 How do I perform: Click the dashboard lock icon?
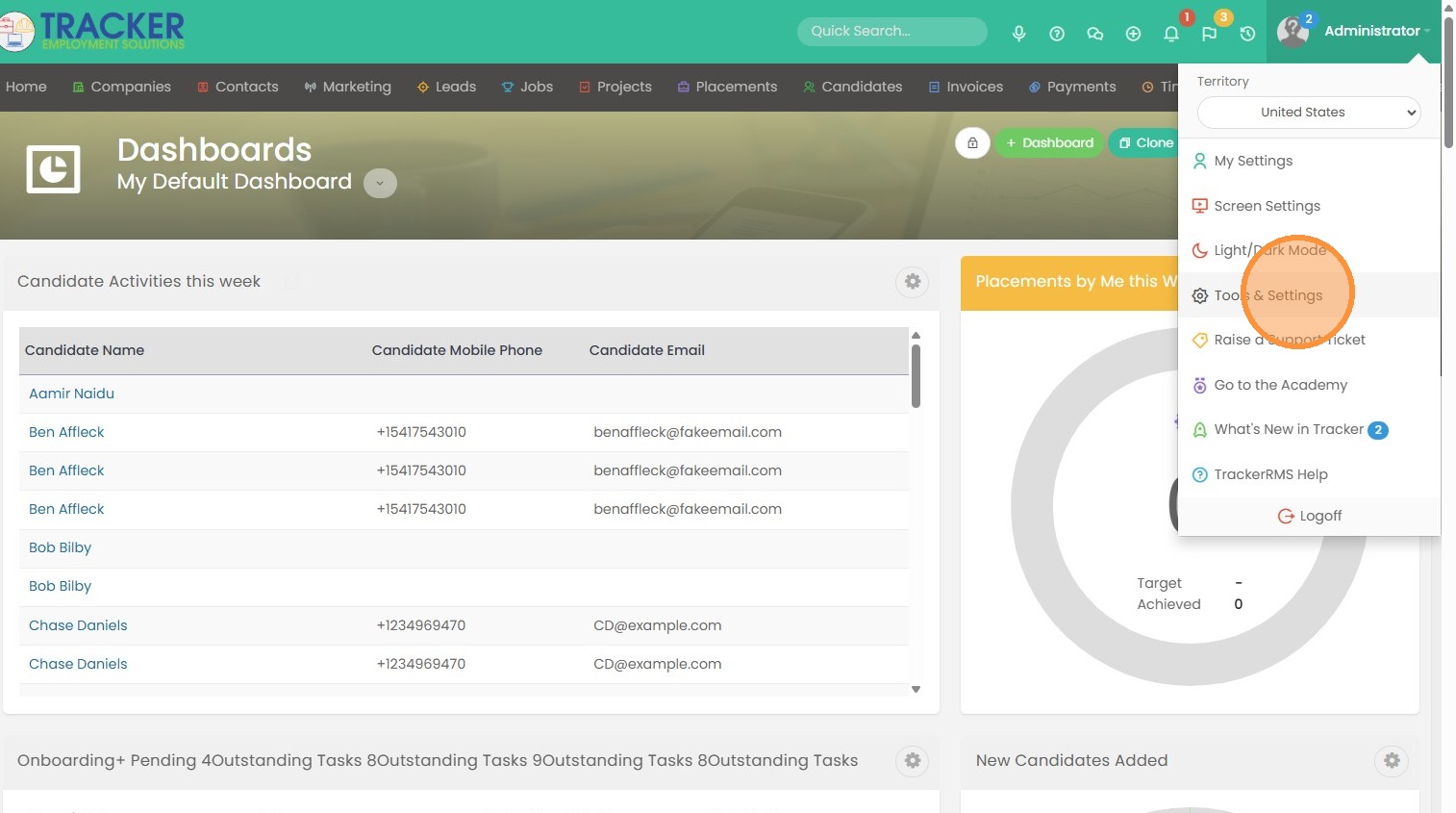click(x=972, y=143)
